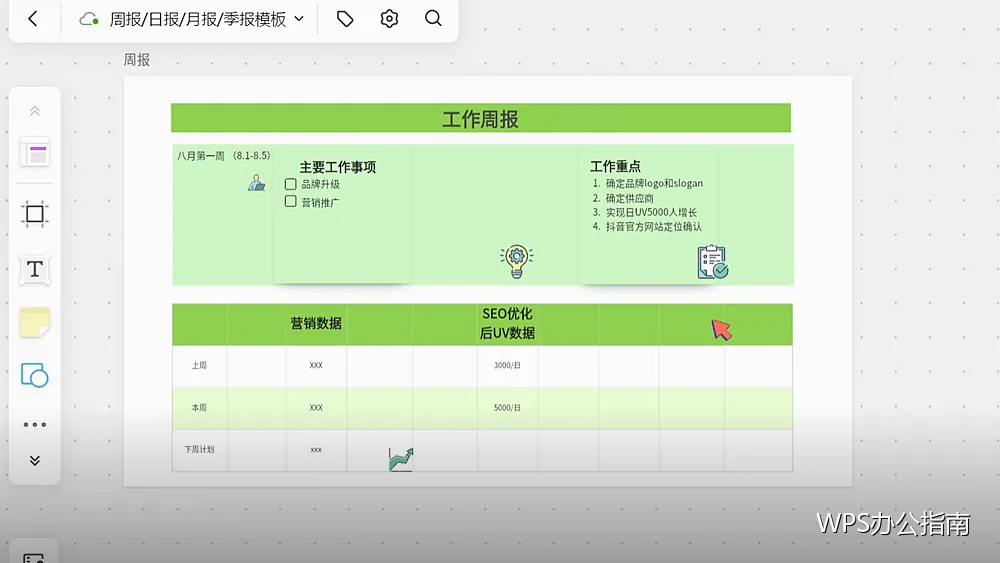Click the 3000/日 table cell
This screenshot has width=1000, height=563.
(x=508, y=366)
